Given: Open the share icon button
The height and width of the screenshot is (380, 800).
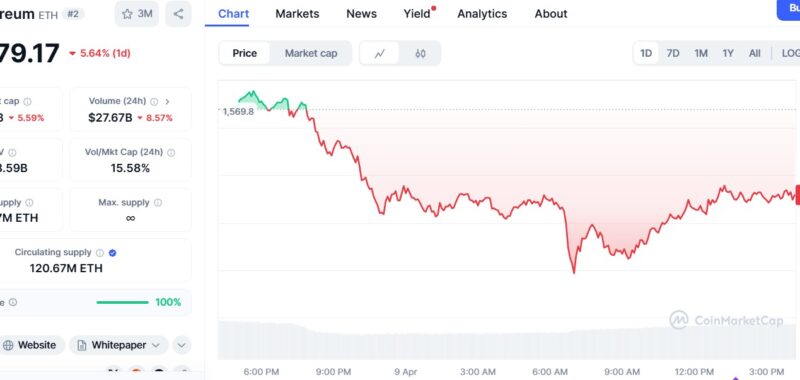Looking at the screenshot, I should (x=178, y=14).
